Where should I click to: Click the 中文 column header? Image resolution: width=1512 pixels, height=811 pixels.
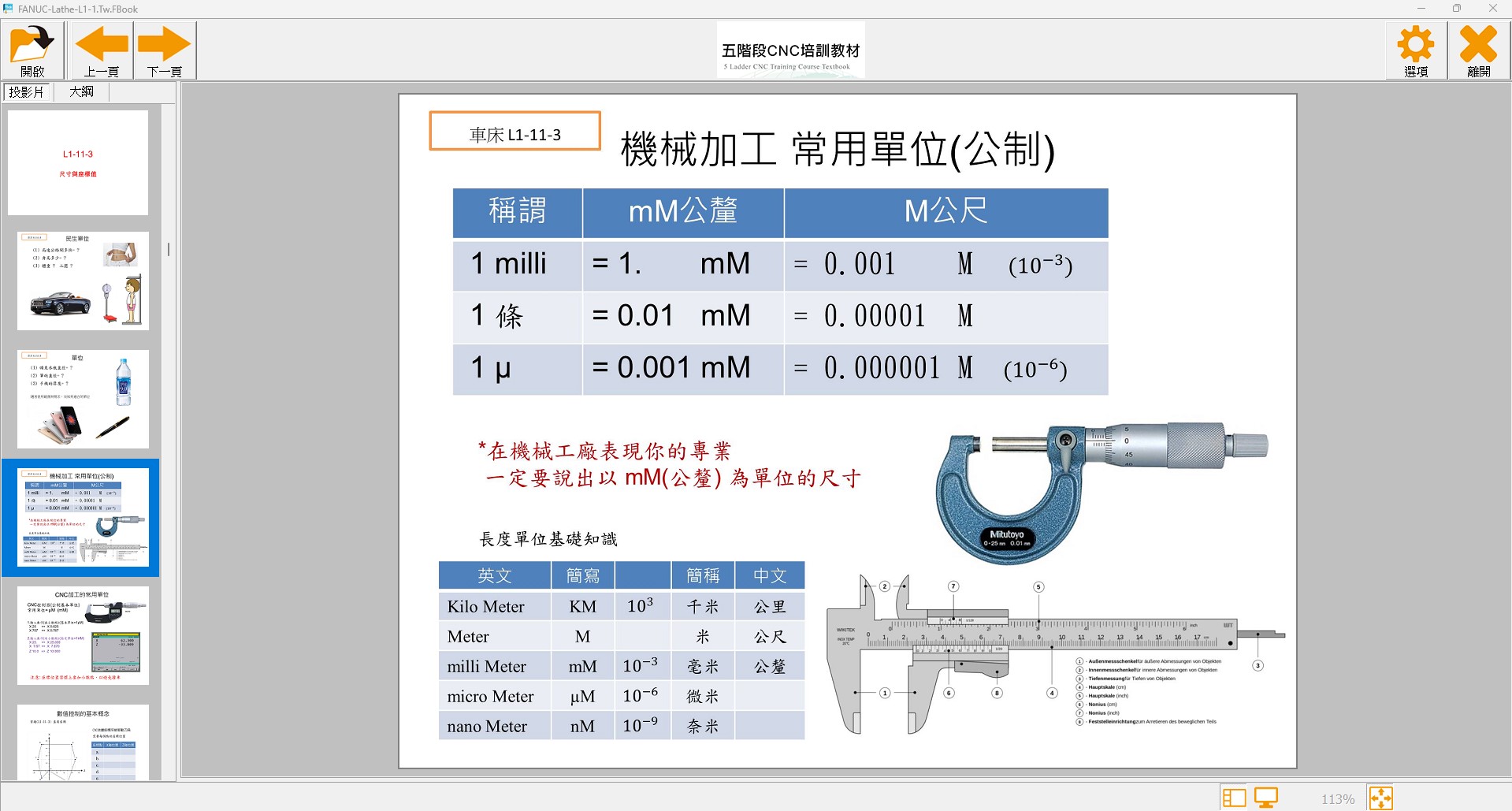point(770,575)
